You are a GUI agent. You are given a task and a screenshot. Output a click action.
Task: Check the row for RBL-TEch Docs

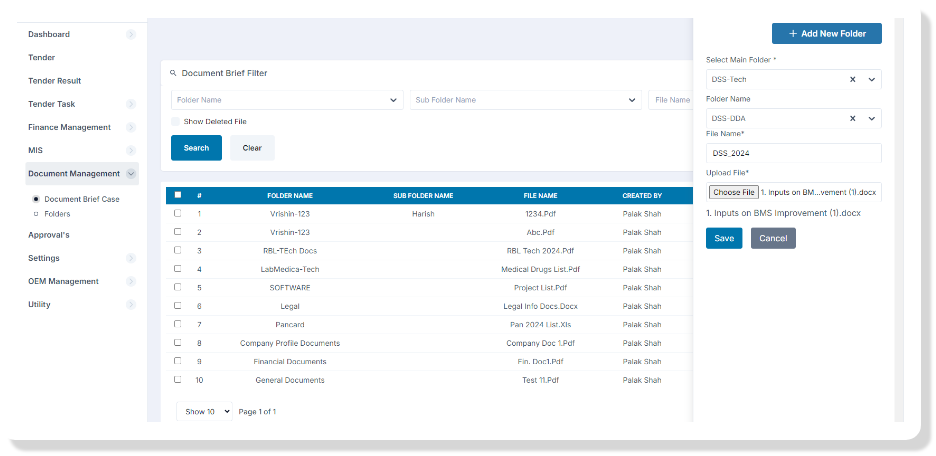tap(178, 250)
